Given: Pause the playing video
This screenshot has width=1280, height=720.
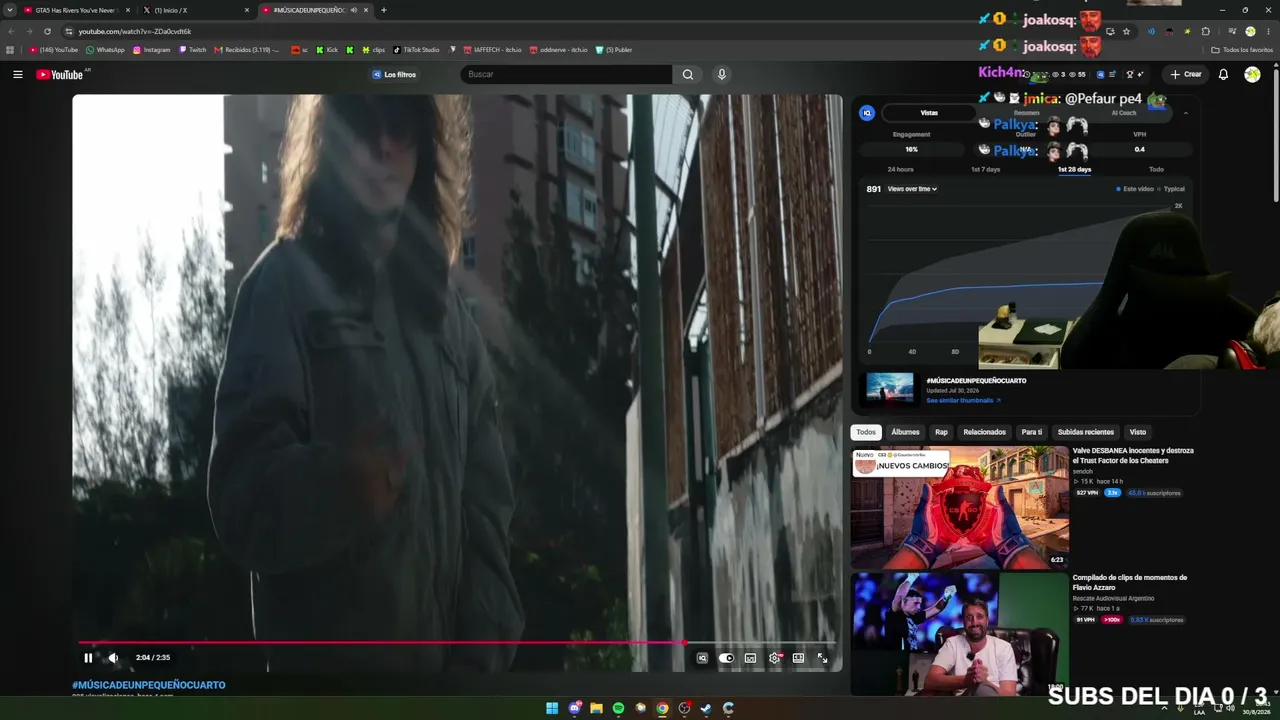Looking at the screenshot, I should tap(88, 658).
